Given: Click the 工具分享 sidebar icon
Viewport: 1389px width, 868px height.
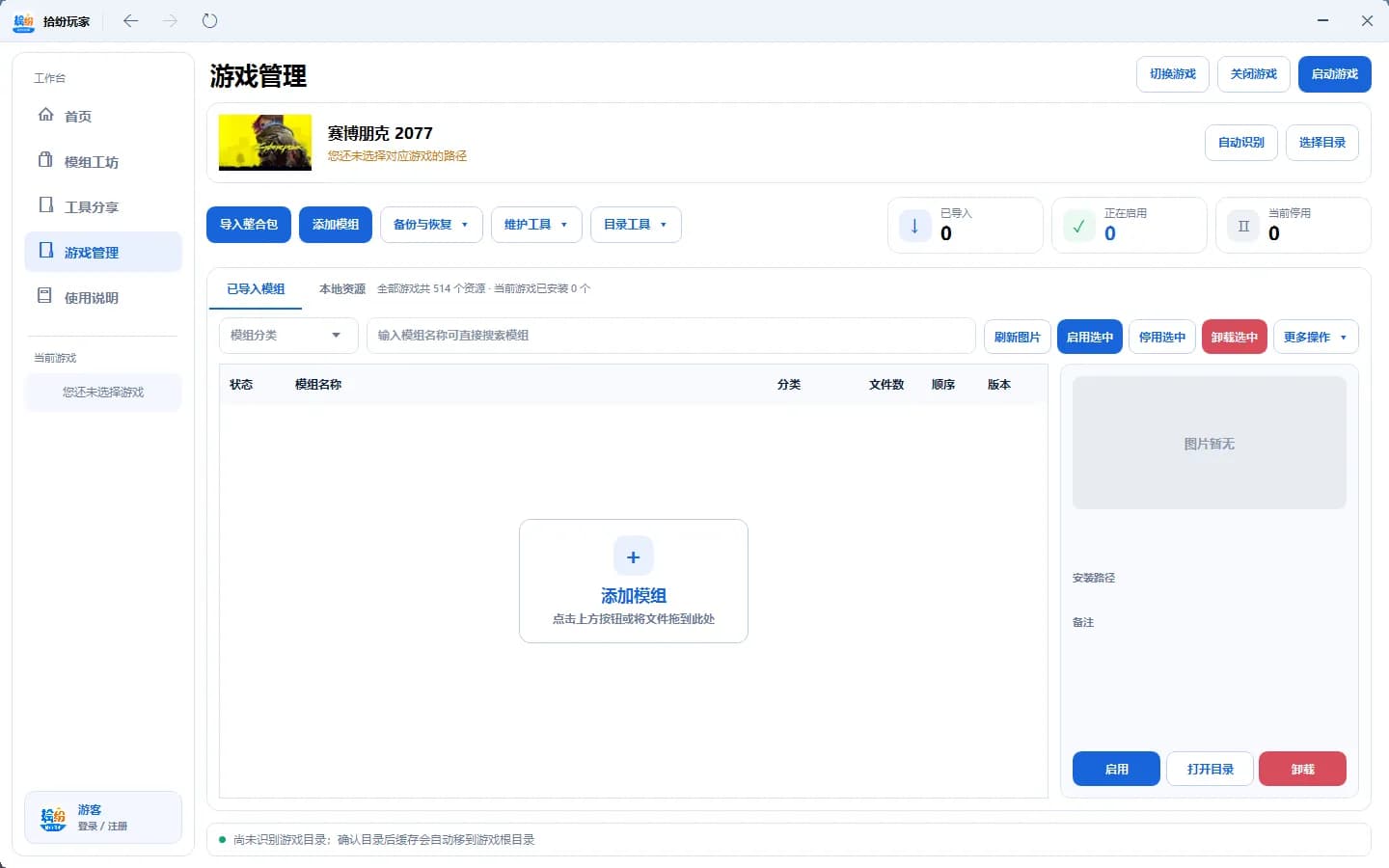Looking at the screenshot, I should coord(45,205).
